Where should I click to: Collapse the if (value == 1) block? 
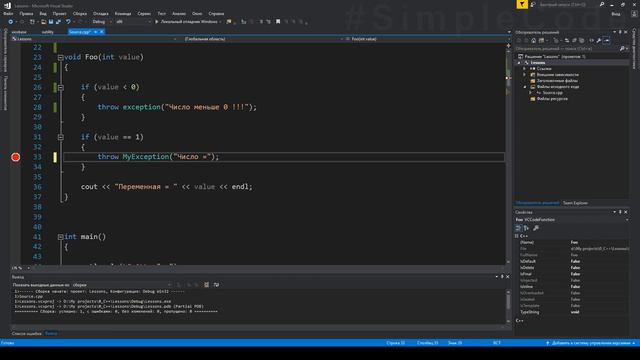[60, 137]
